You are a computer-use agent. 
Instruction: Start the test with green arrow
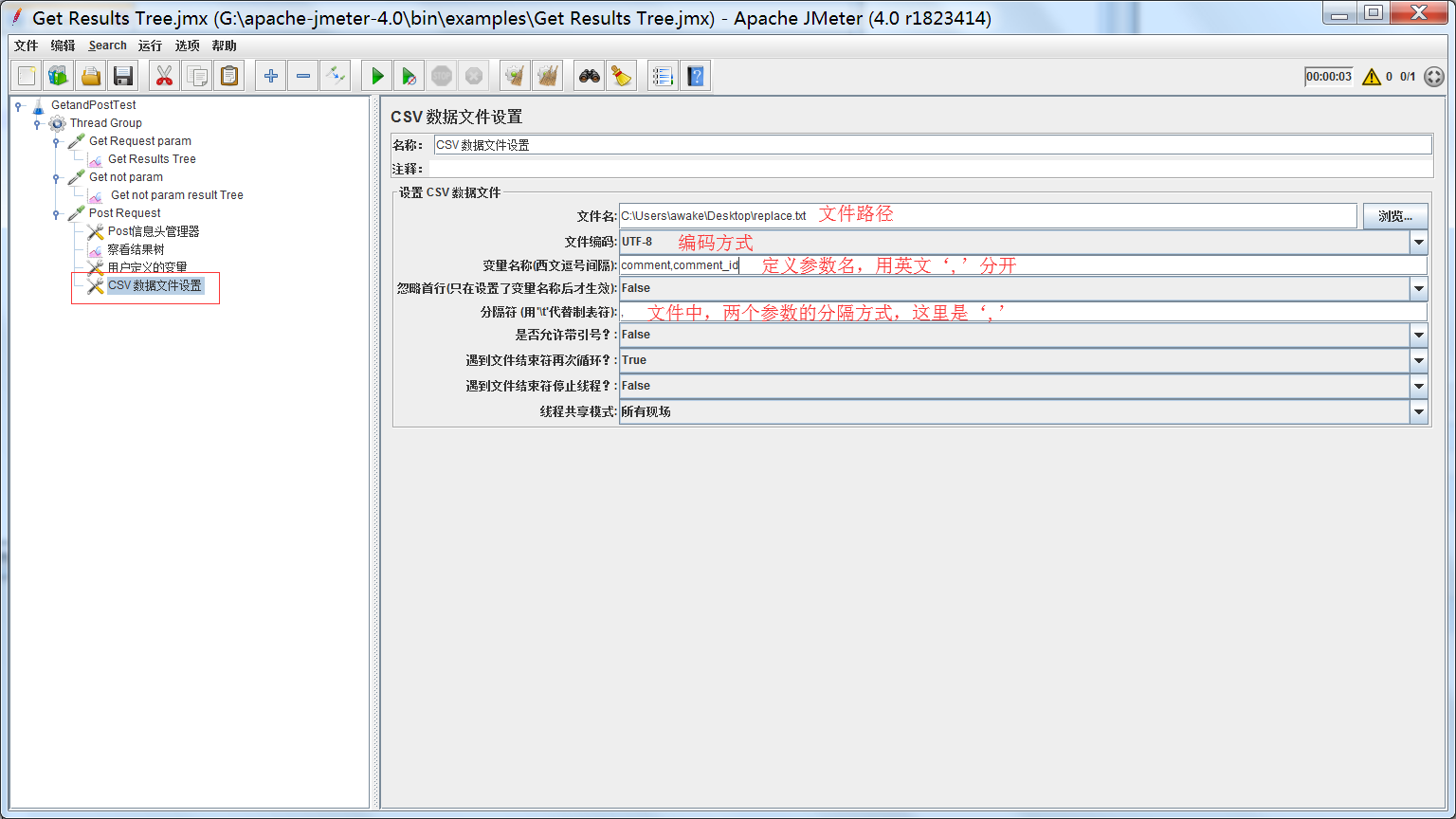pos(377,76)
